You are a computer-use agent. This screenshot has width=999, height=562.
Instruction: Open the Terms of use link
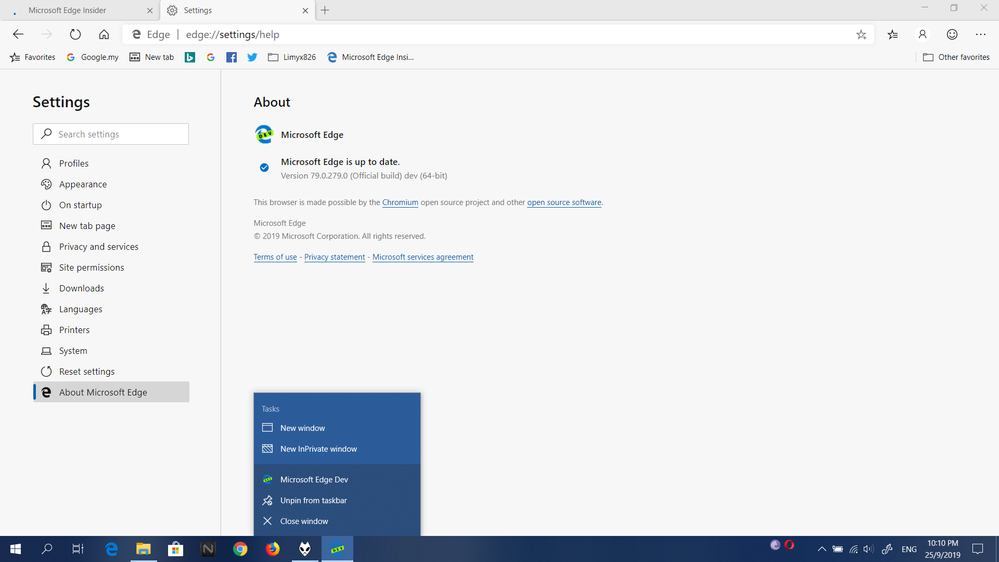pos(275,257)
